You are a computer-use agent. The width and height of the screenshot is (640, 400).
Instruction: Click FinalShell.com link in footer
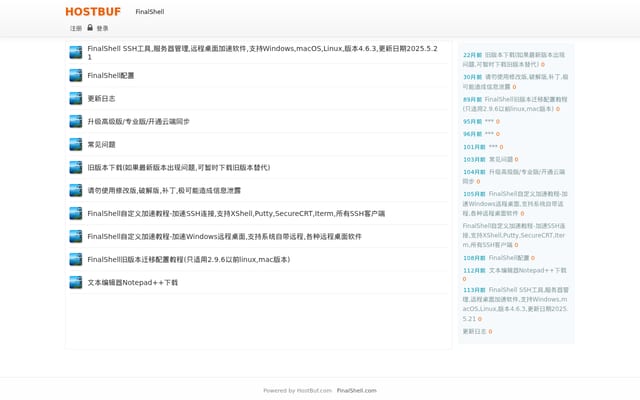tap(356, 391)
